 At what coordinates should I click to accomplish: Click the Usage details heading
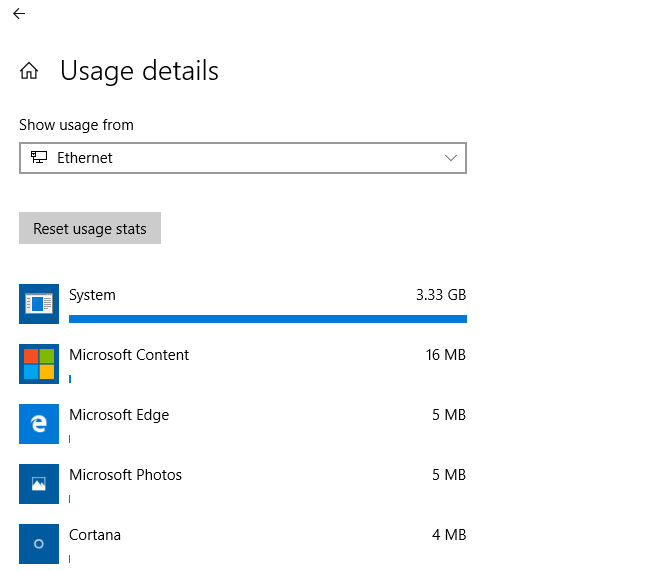(139, 70)
